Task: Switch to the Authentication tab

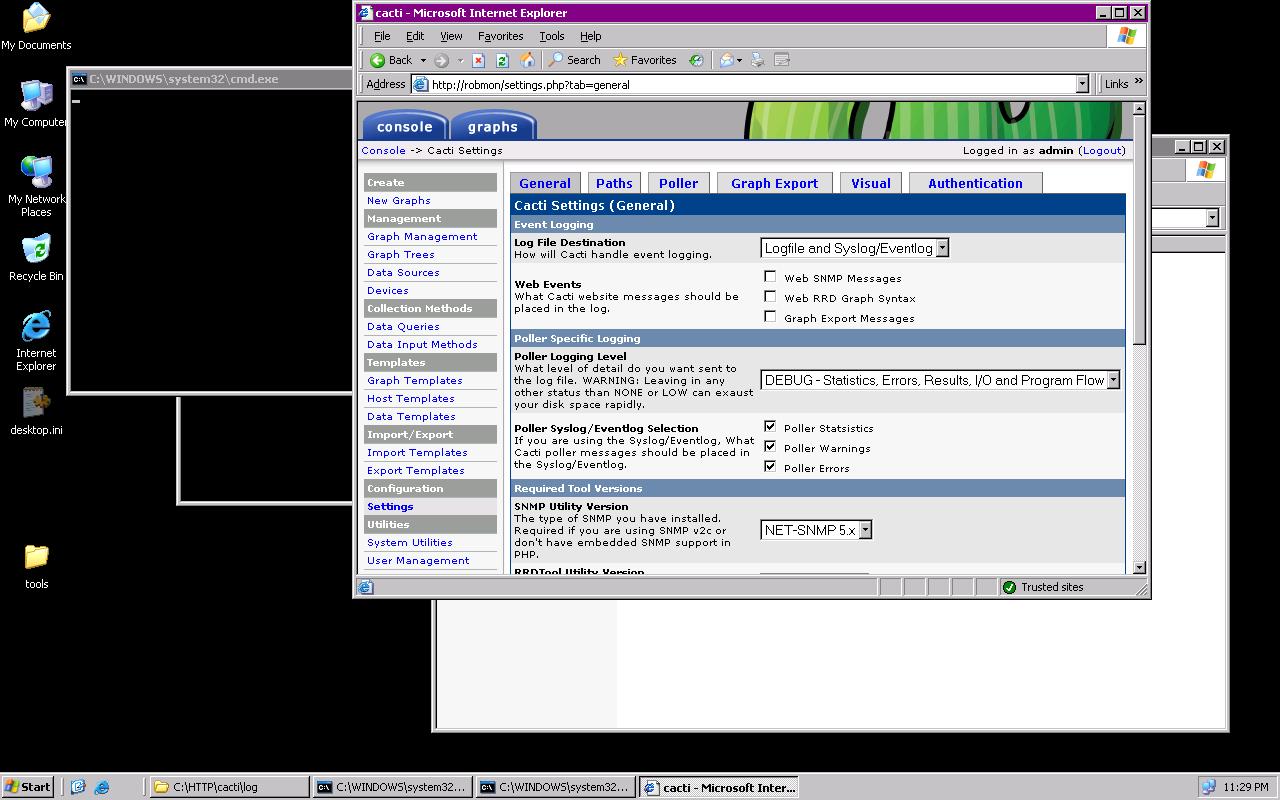Action: coord(975,183)
